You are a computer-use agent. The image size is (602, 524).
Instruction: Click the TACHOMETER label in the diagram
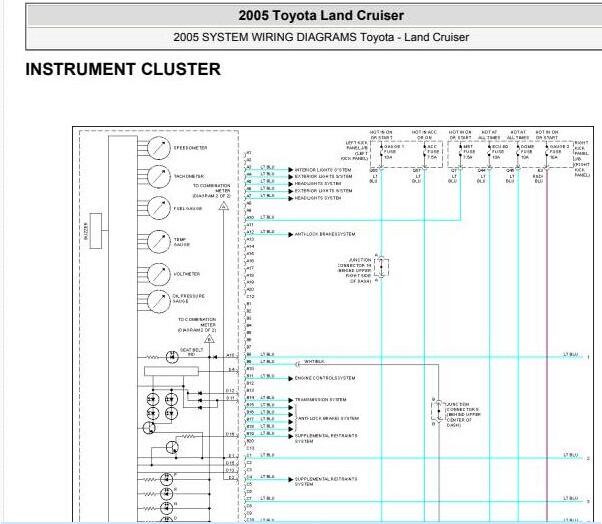(x=189, y=176)
